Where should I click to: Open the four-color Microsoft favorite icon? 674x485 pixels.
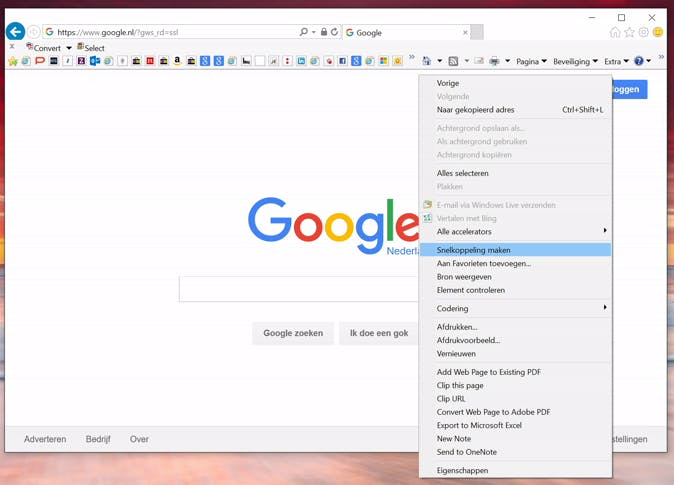383,61
